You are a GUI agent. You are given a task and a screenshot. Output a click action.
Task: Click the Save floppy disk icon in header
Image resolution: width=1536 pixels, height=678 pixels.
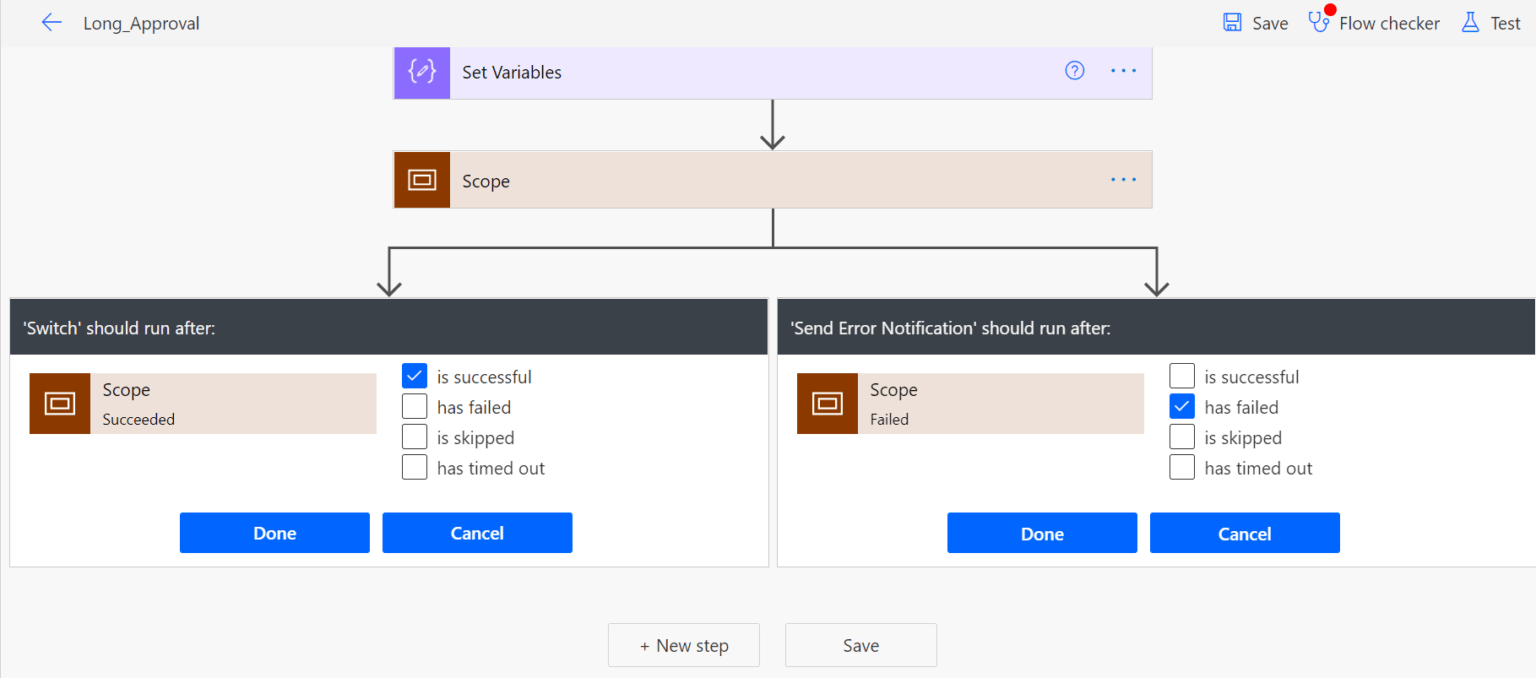(x=1233, y=23)
